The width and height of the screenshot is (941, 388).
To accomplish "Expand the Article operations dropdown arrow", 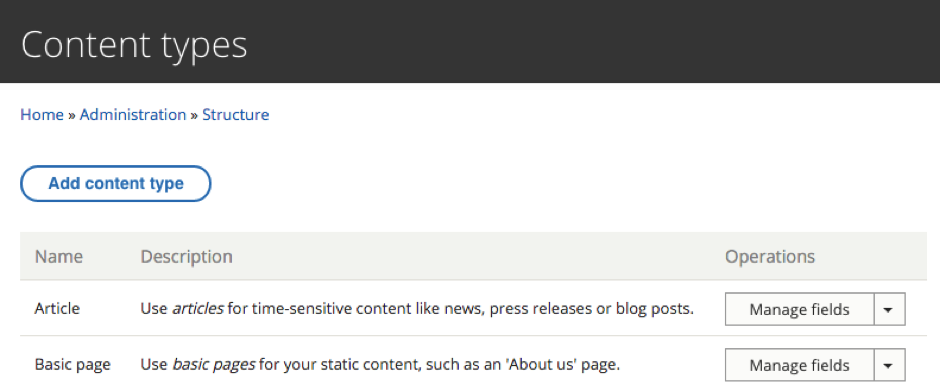I will click(x=889, y=309).
